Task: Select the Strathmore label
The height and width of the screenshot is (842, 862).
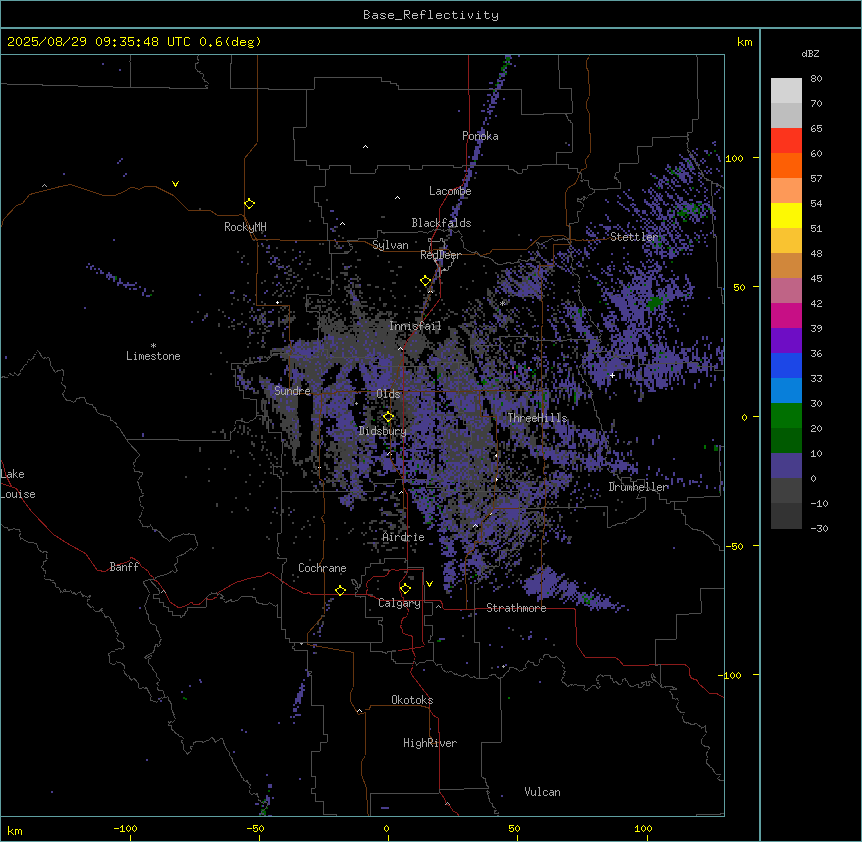Action: (516, 608)
